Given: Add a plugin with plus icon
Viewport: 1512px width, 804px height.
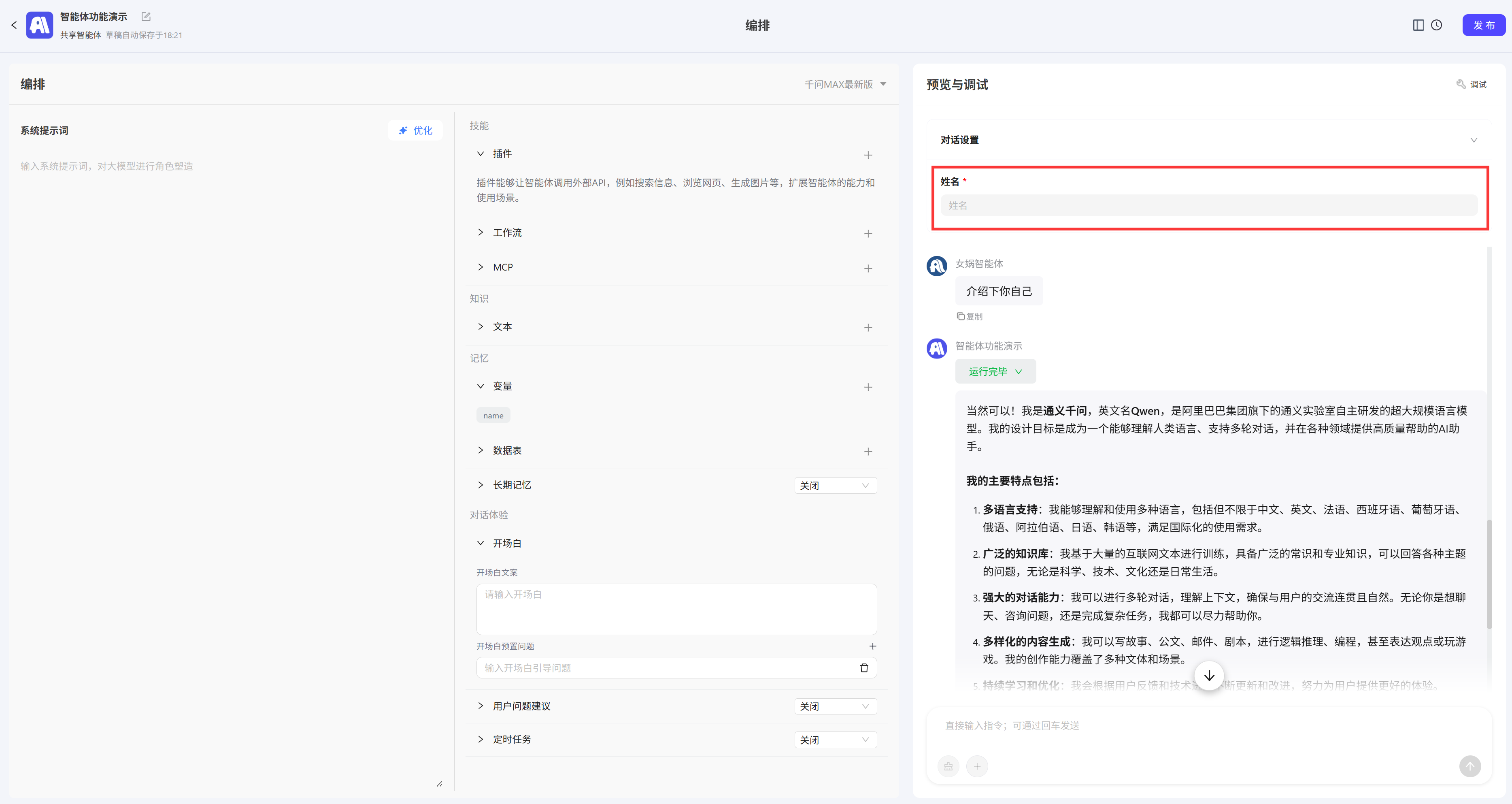Looking at the screenshot, I should [868, 155].
